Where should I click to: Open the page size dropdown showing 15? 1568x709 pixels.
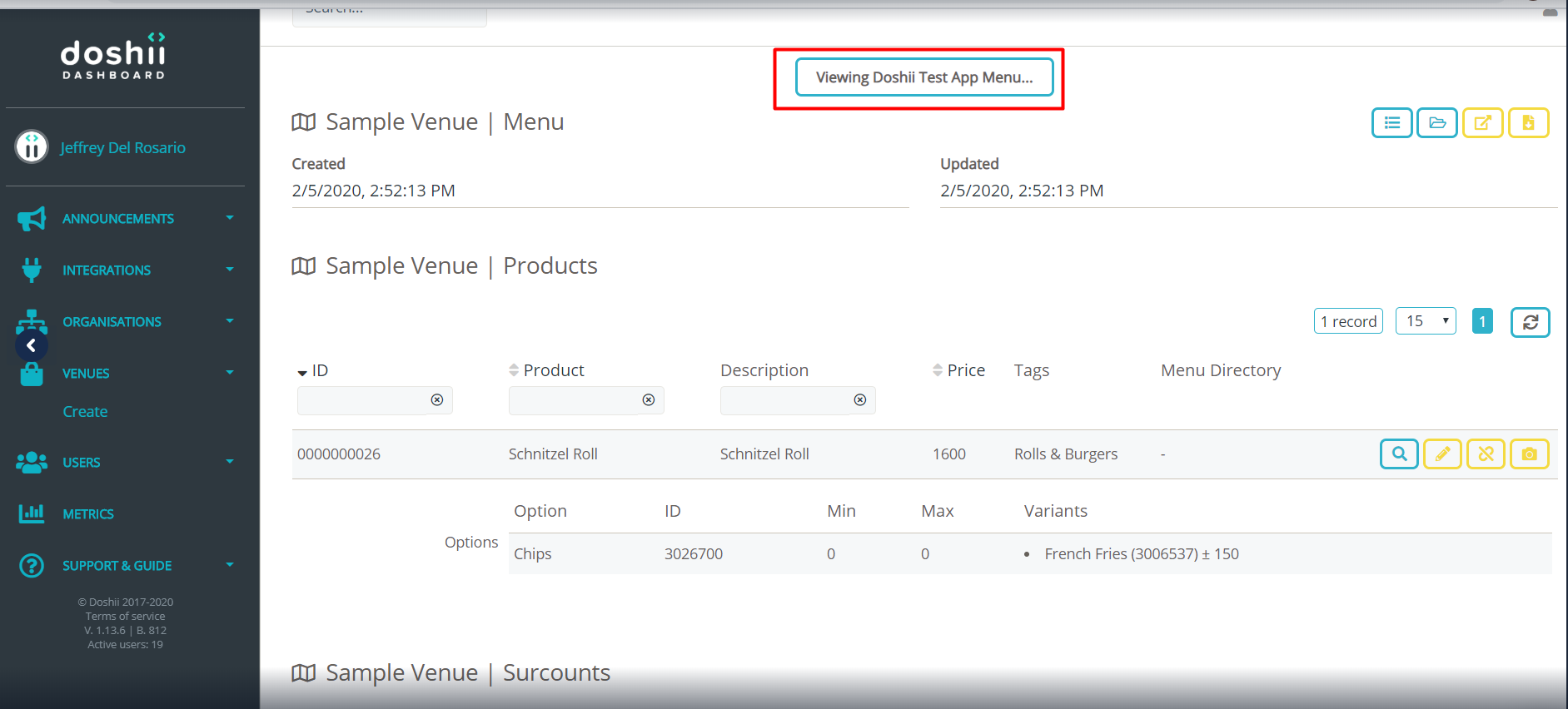pos(1426,321)
